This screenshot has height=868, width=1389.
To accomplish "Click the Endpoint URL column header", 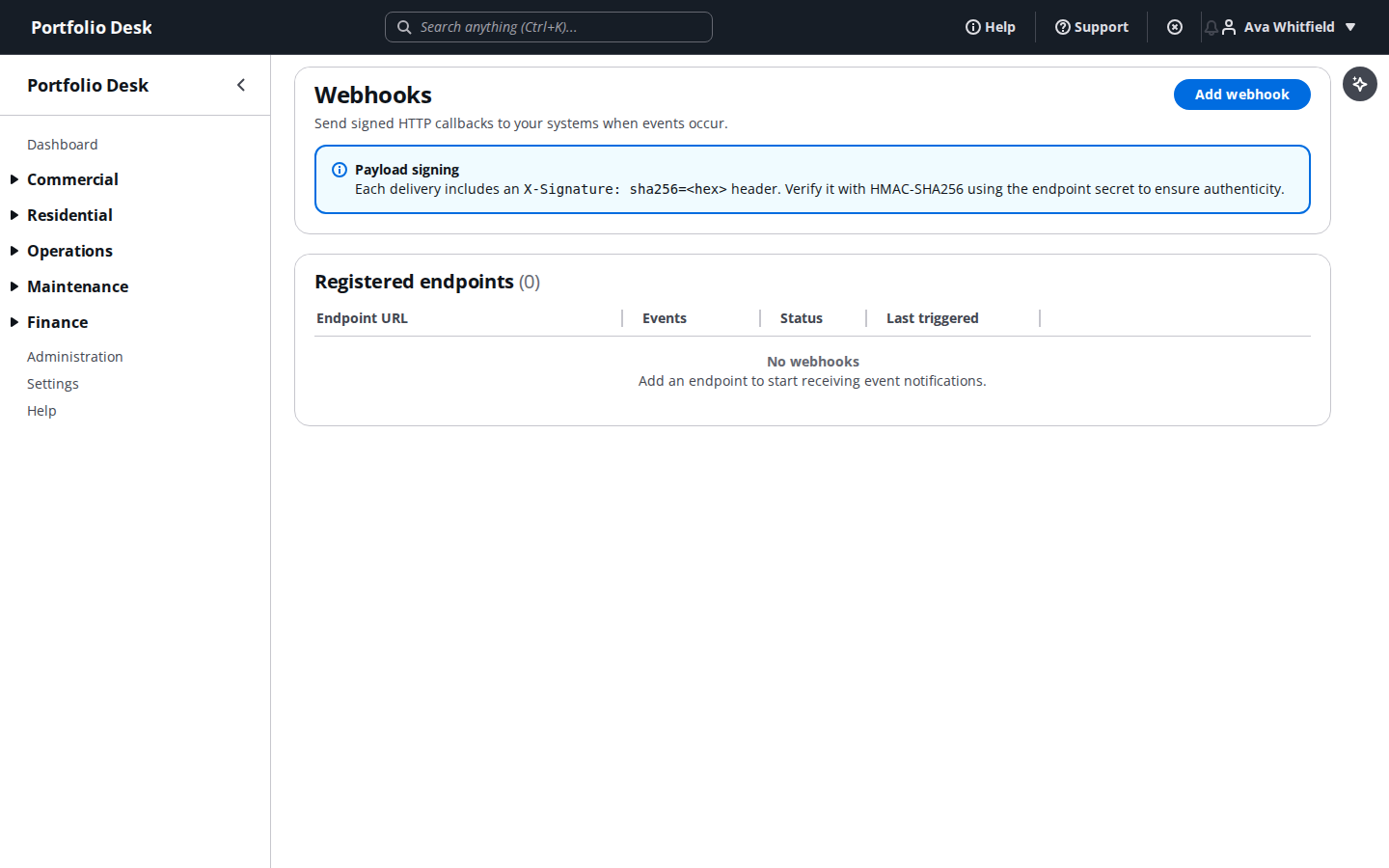I will click(363, 318).
